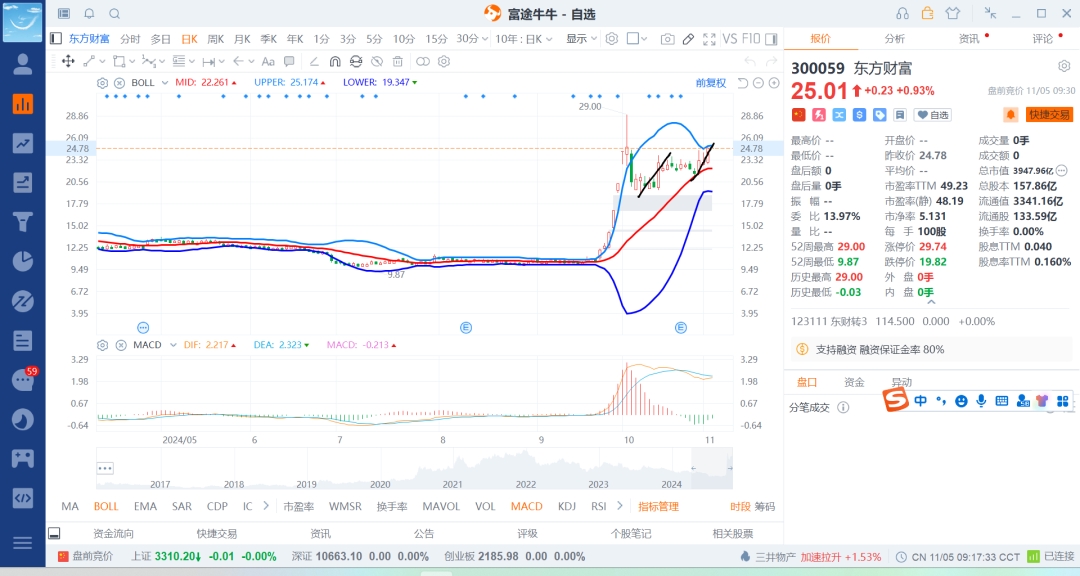Open the 资金 tab under quote panel
The image size is (1080, 576).
click(854, 382)
